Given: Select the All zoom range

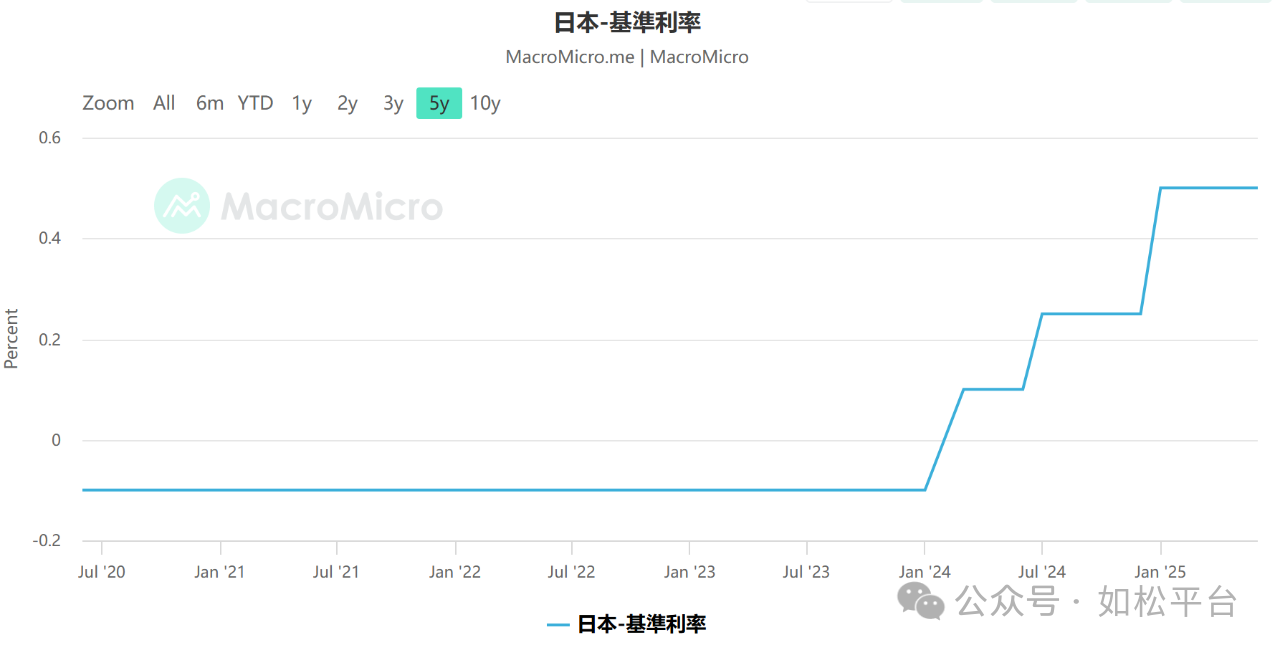Looking at the screenshot, I should (164, 103).
